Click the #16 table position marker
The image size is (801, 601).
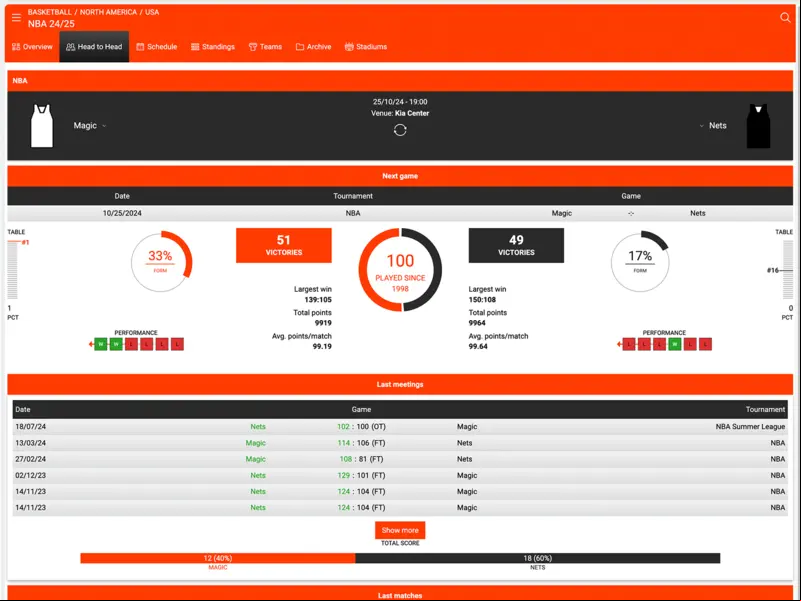click(773, 270)
